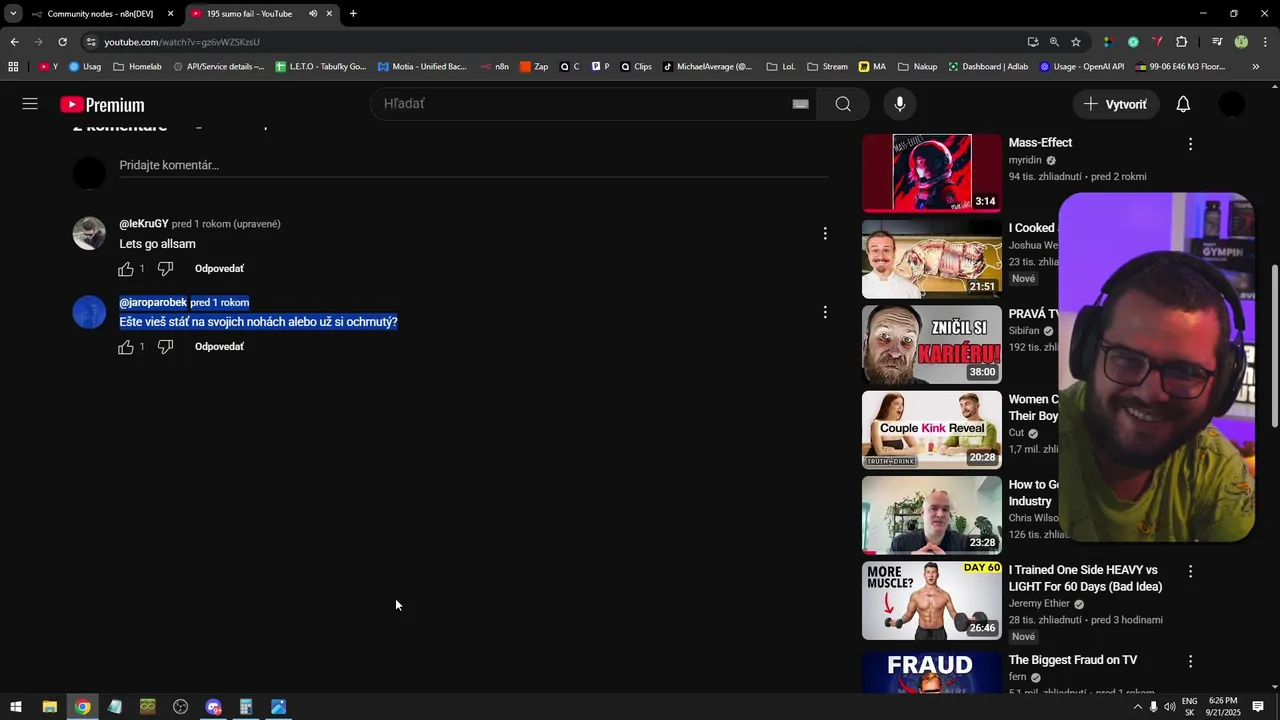This screenshot has height=720, width=1280.
Task: Open the Homelab bookmark folder
Action: [x=137, y=67]
